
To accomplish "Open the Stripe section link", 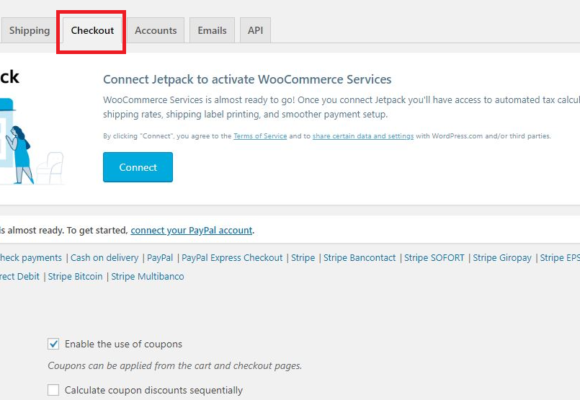I will pos(303,258).
